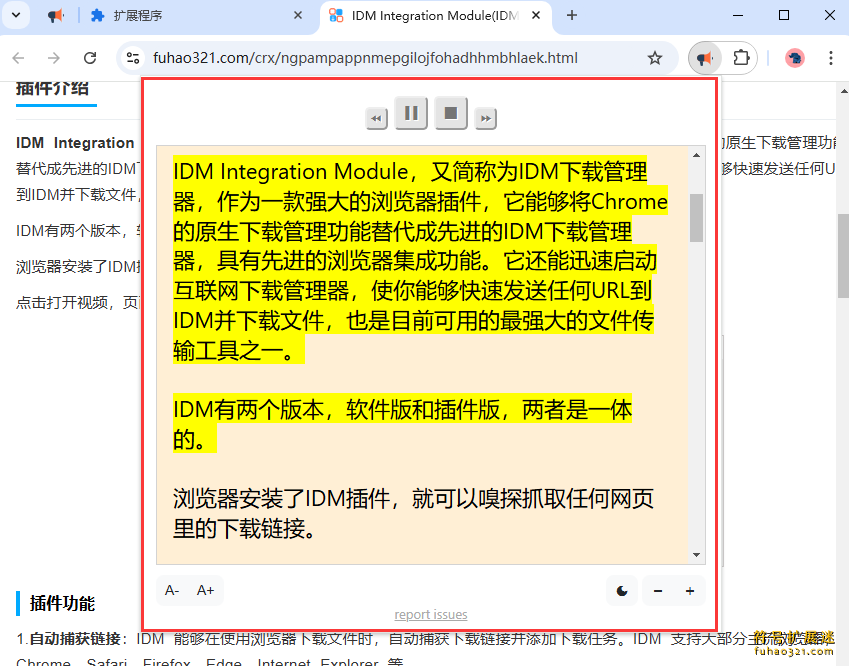
Task: Switch to the 扩展程序 tab
Action: tap(194, 16)
